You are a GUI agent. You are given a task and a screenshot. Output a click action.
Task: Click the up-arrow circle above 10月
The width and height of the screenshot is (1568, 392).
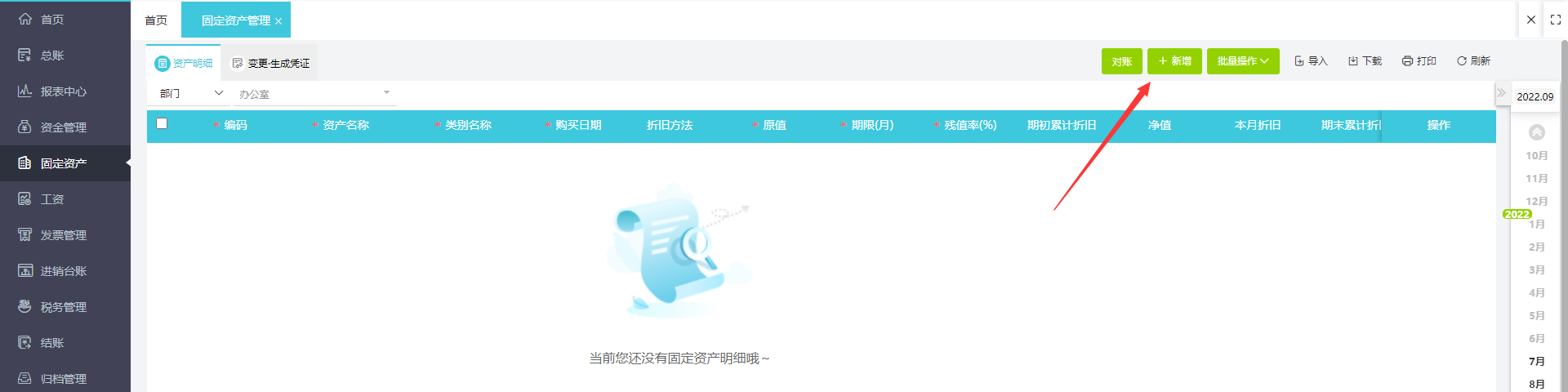click(1537, 132)
